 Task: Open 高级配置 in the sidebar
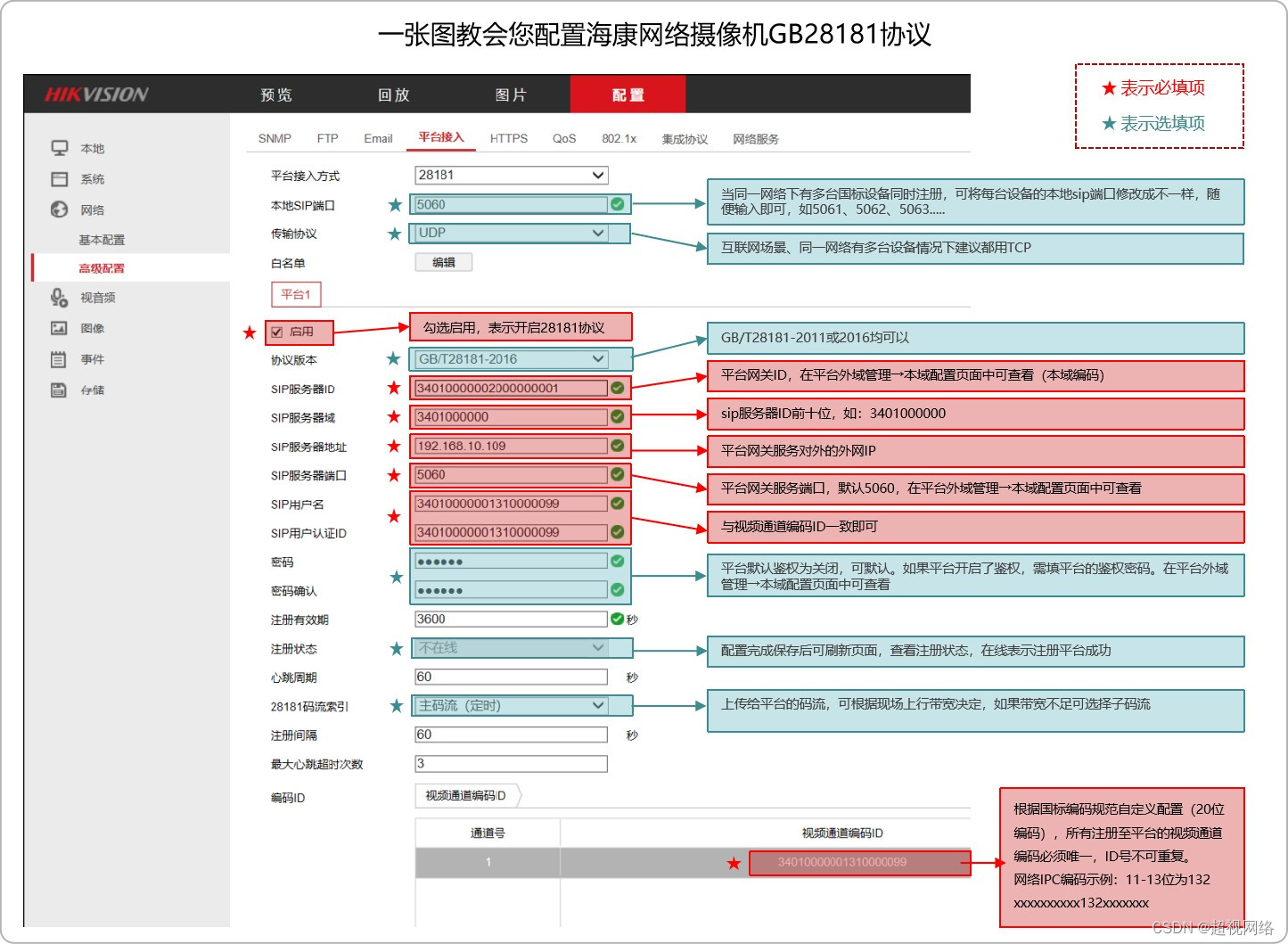pyautogui.click(x=102, y=268)
